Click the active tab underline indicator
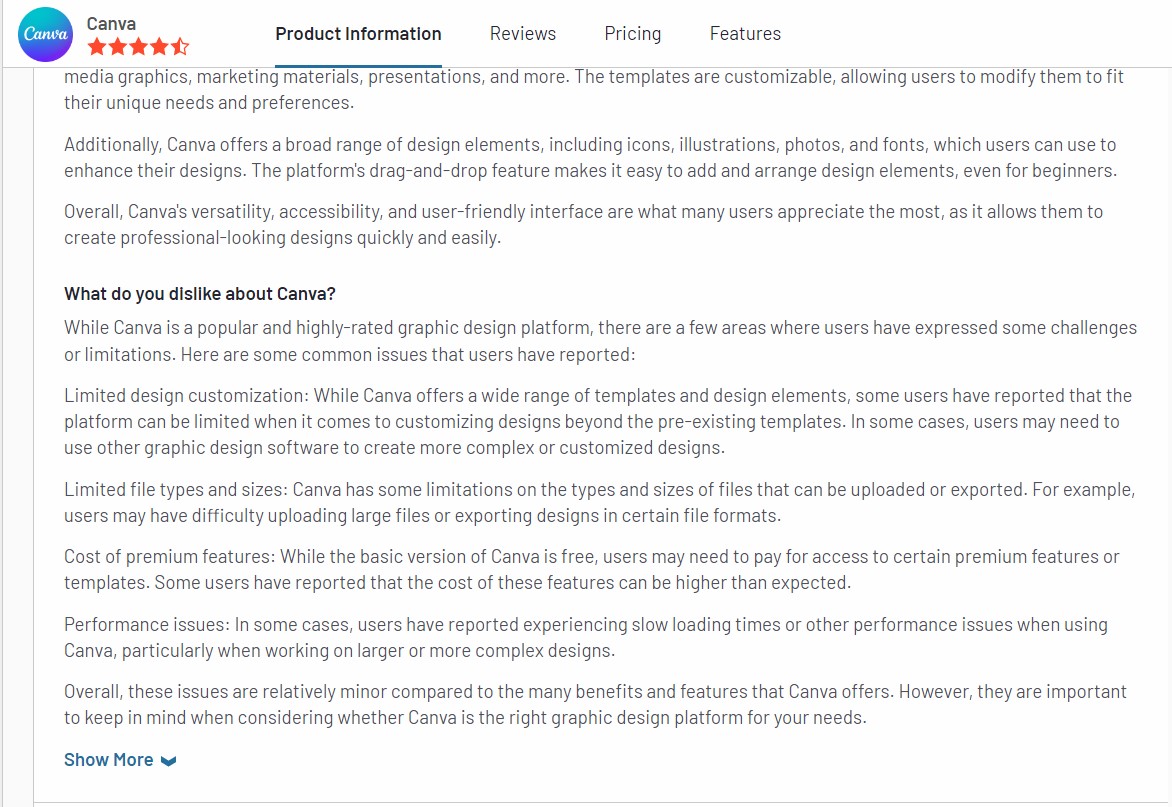Viewport: 1172px width, 807px height. tap(358, 64)
